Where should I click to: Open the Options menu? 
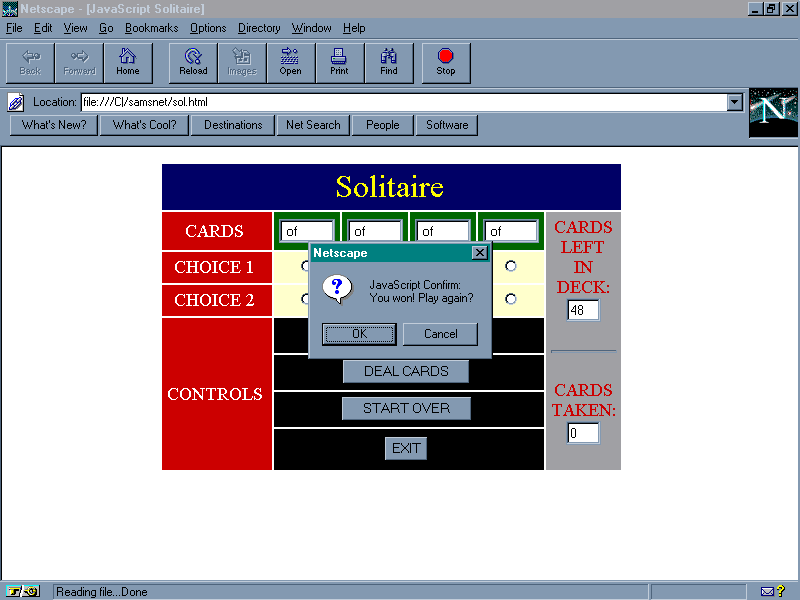coord(208,28)
